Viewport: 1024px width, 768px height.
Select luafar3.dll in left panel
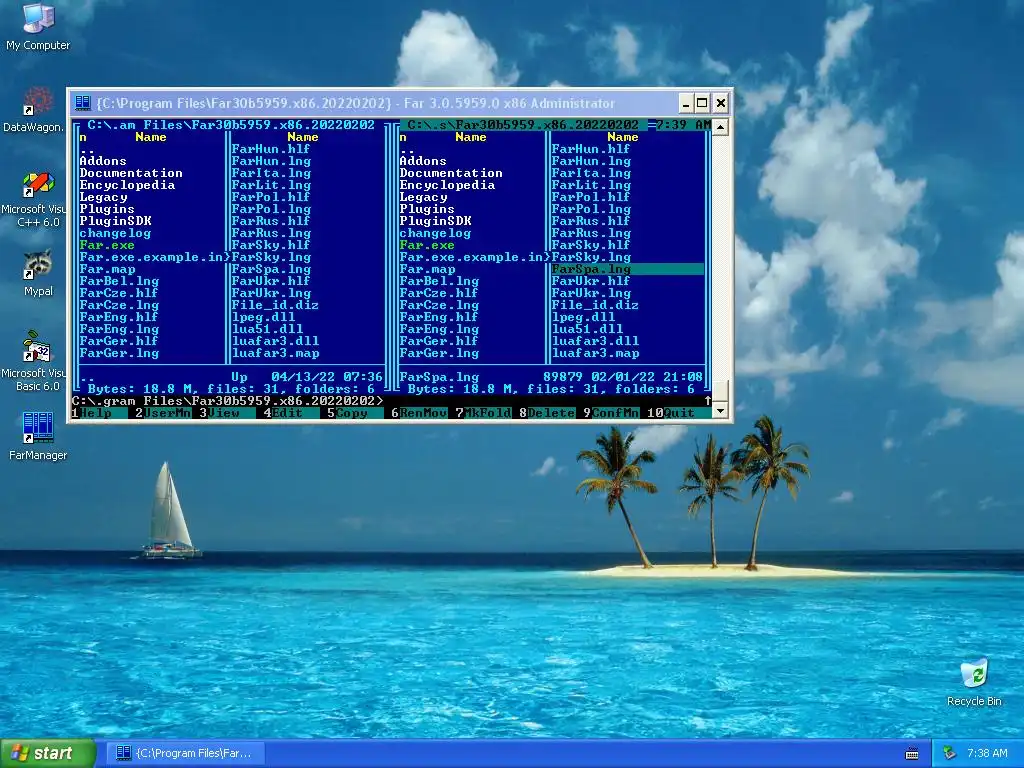[275, 341]
